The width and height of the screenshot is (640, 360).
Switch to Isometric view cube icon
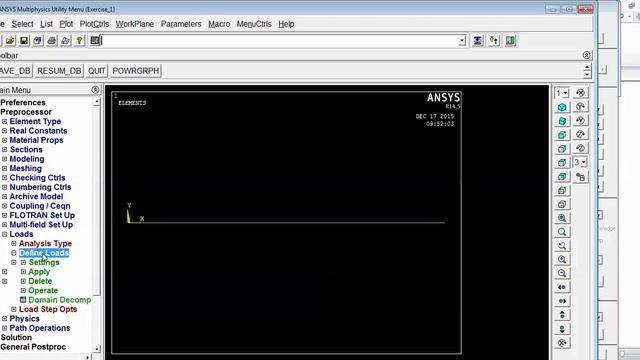(x=562, y=107)
